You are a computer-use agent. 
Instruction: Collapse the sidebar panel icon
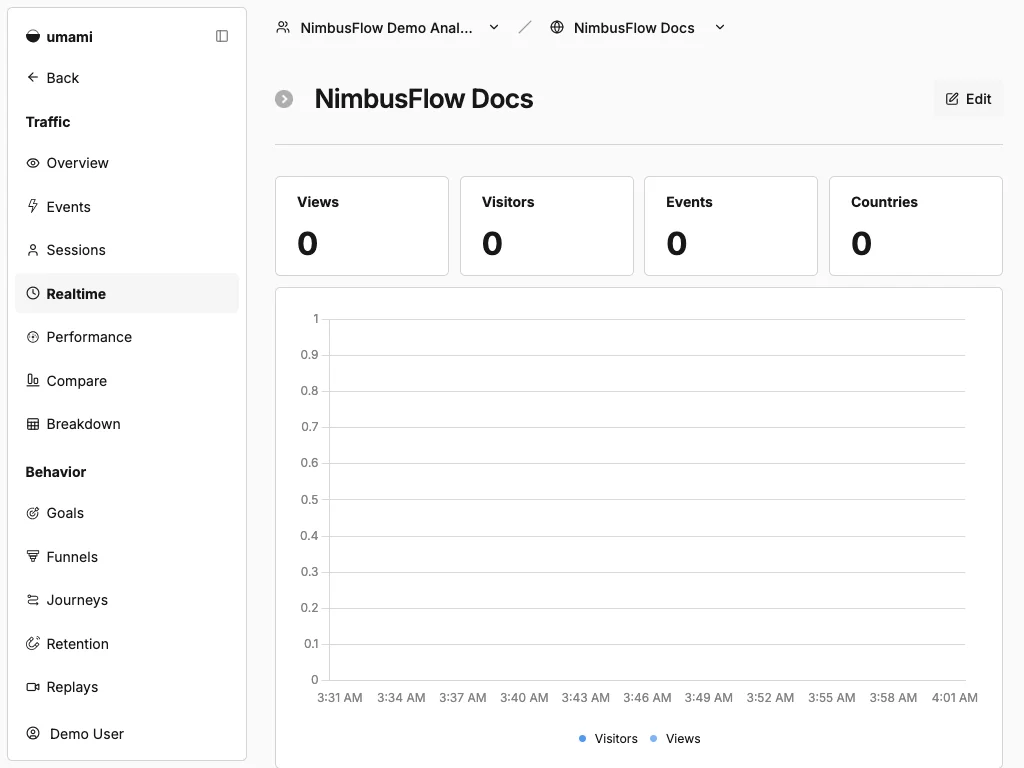pos(222,36)
